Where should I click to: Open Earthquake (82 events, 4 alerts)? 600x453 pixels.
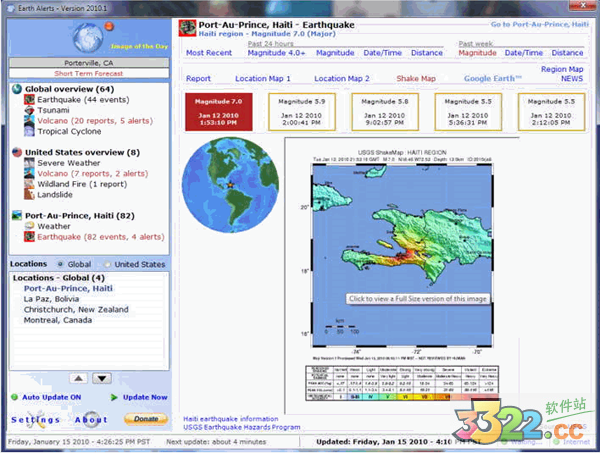click(101, 237)
